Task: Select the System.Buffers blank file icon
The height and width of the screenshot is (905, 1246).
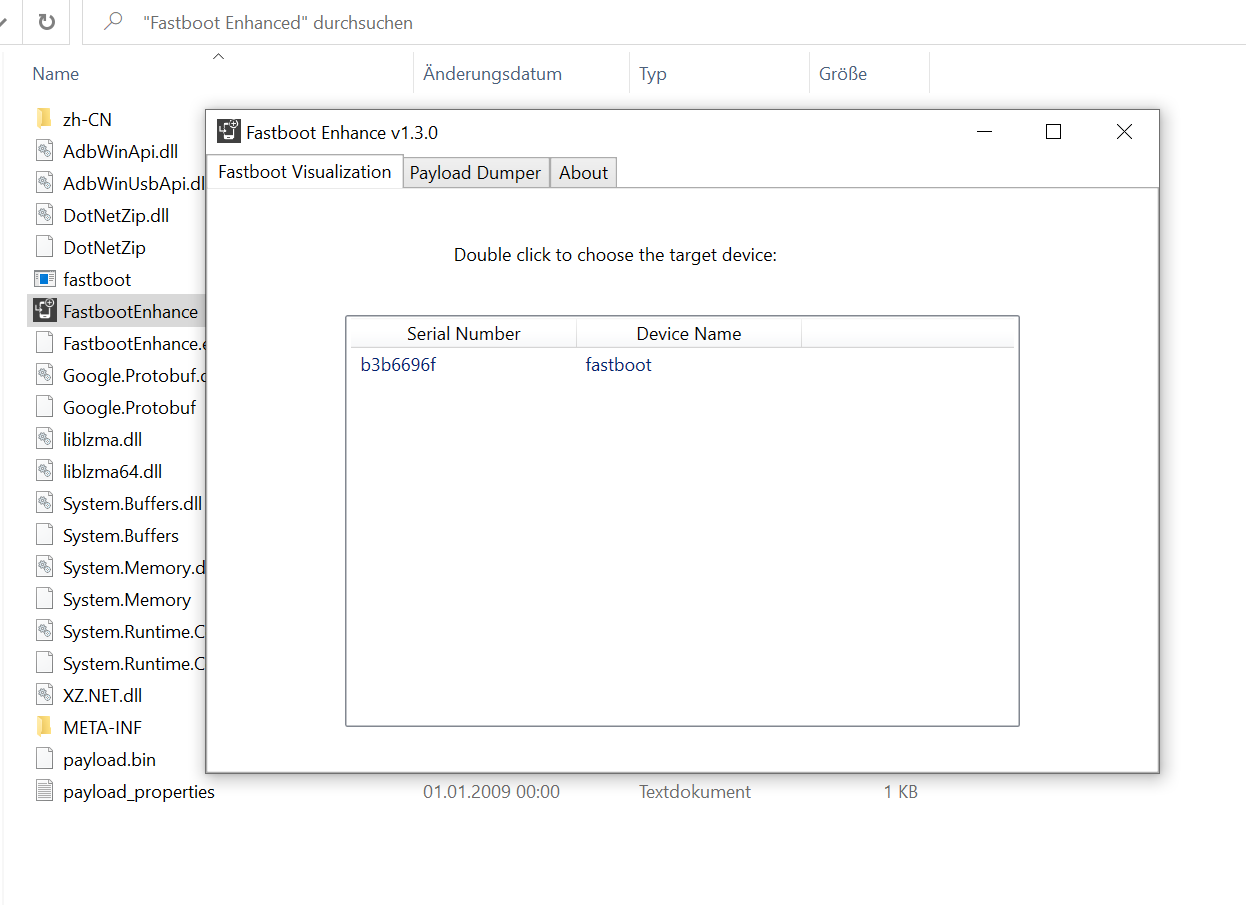Action: (x=44, y=535)
